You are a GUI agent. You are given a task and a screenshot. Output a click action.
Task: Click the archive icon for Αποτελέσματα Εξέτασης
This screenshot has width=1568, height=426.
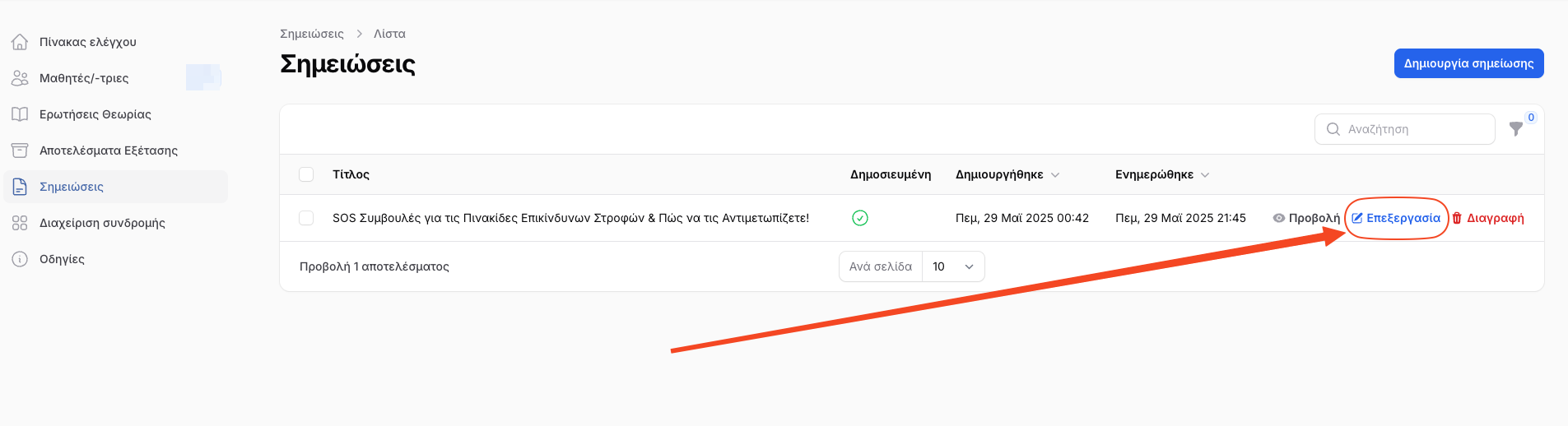[20, 150]
